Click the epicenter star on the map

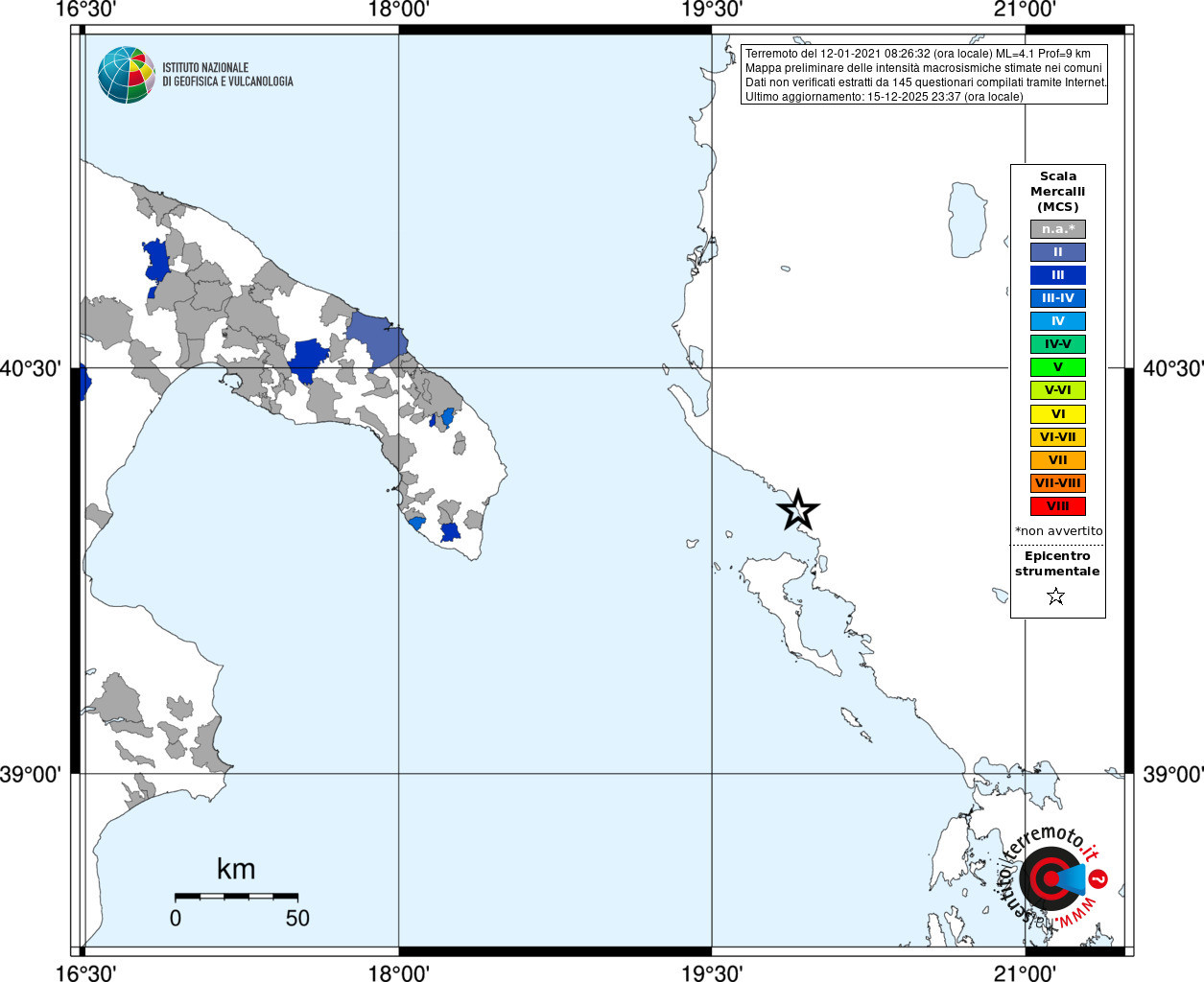click(797, 510)
